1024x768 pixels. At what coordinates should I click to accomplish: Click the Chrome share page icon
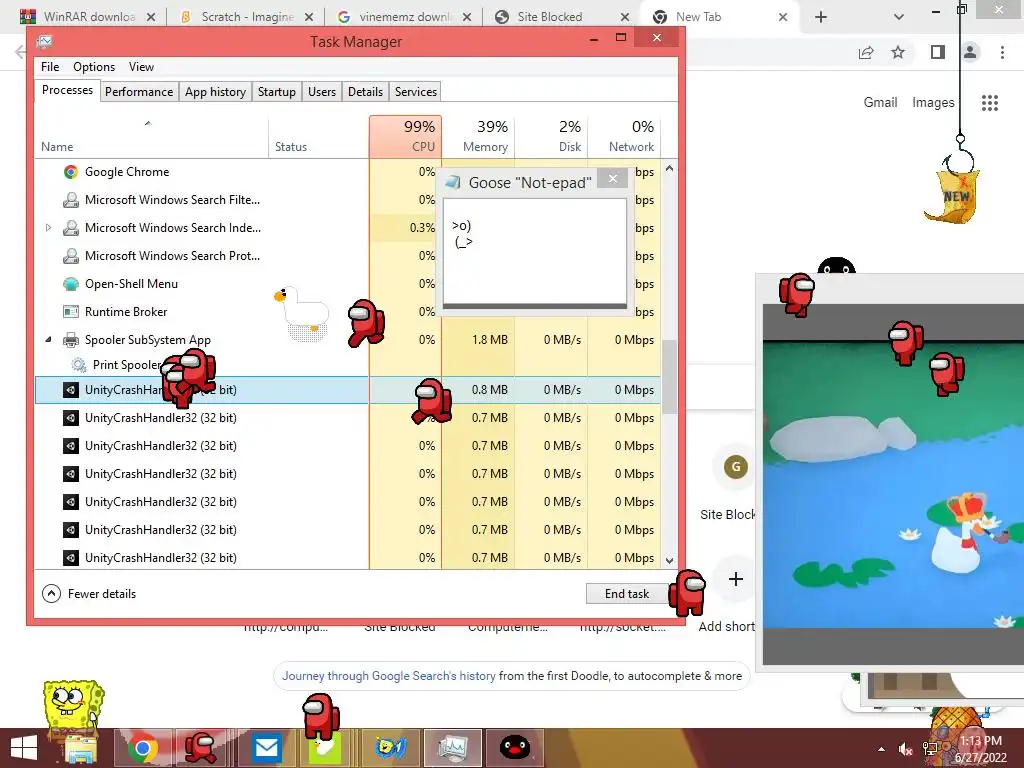tap(866, 52)
